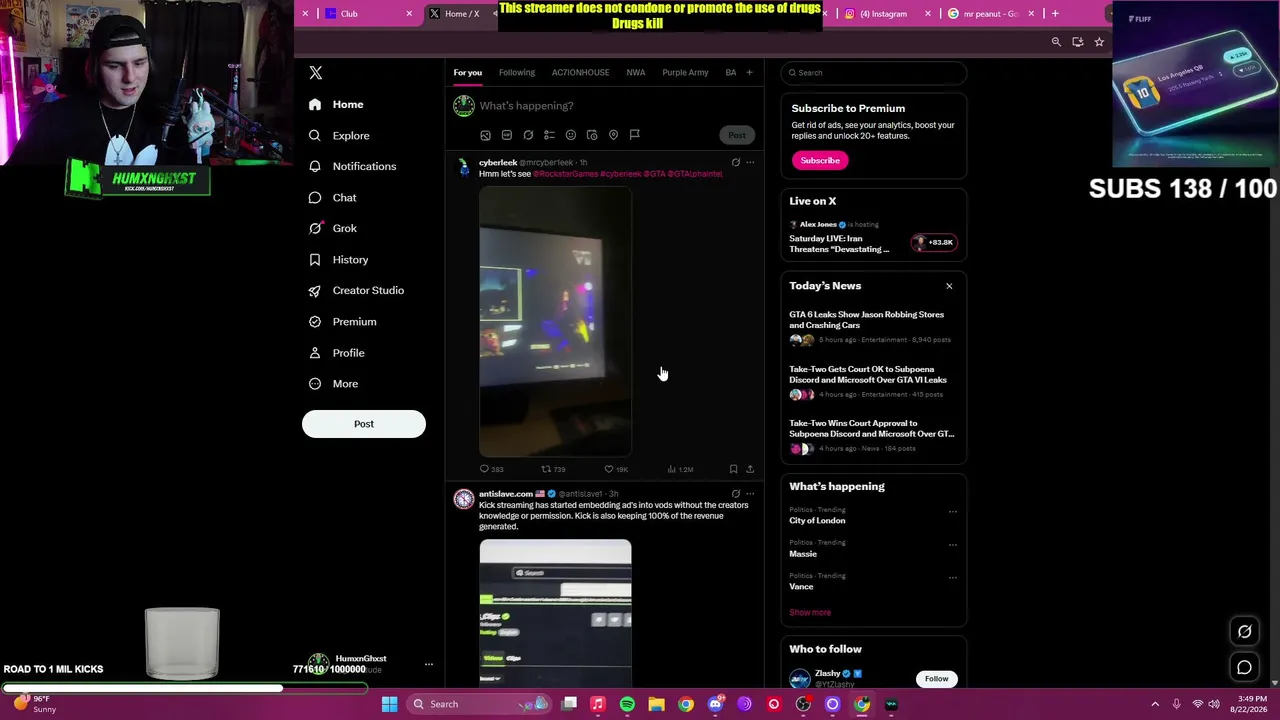1280x720 pixels.
Task: Like the cyberleek post
Action: [616, 469]
